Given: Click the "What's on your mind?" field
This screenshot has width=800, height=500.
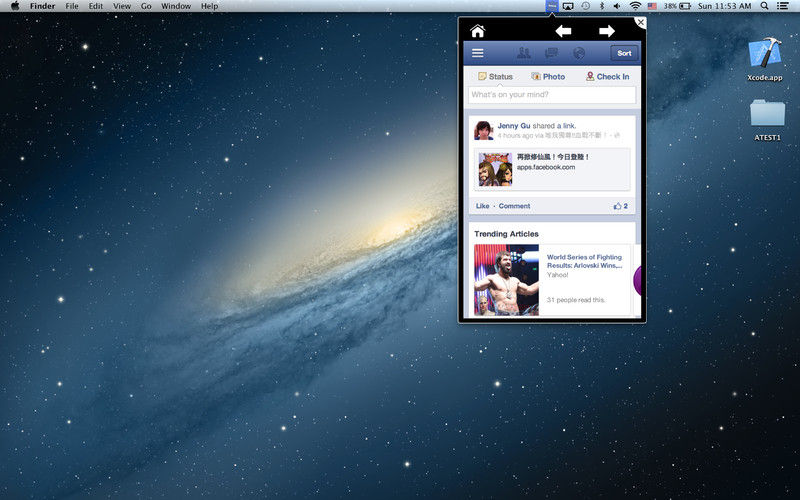Looking at the screenshot, I should click(x=552, y=95).
